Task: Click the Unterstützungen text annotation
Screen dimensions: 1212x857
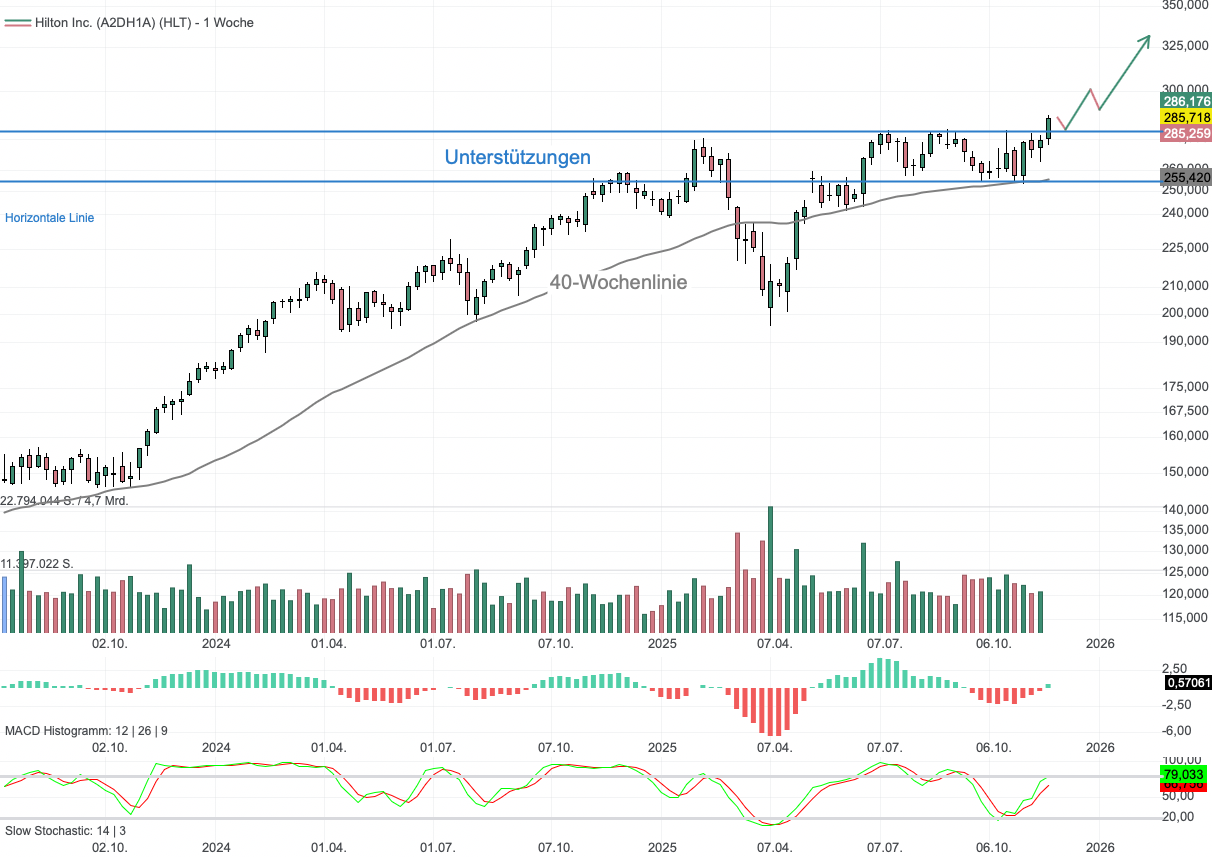Action: (x=517, y=158)
